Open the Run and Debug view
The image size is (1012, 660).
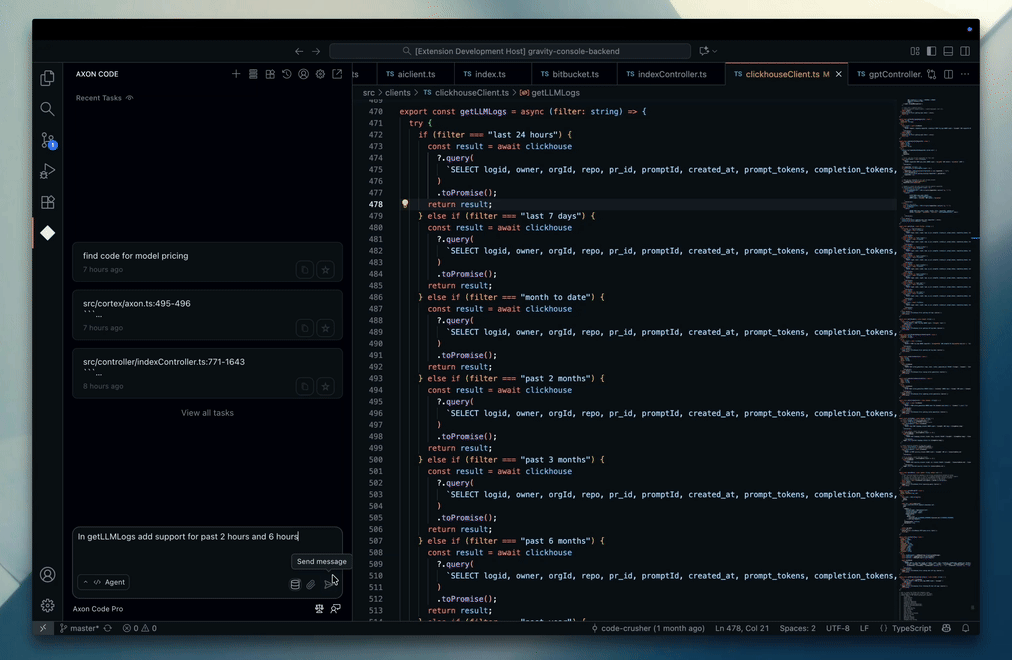click(47, 171)
